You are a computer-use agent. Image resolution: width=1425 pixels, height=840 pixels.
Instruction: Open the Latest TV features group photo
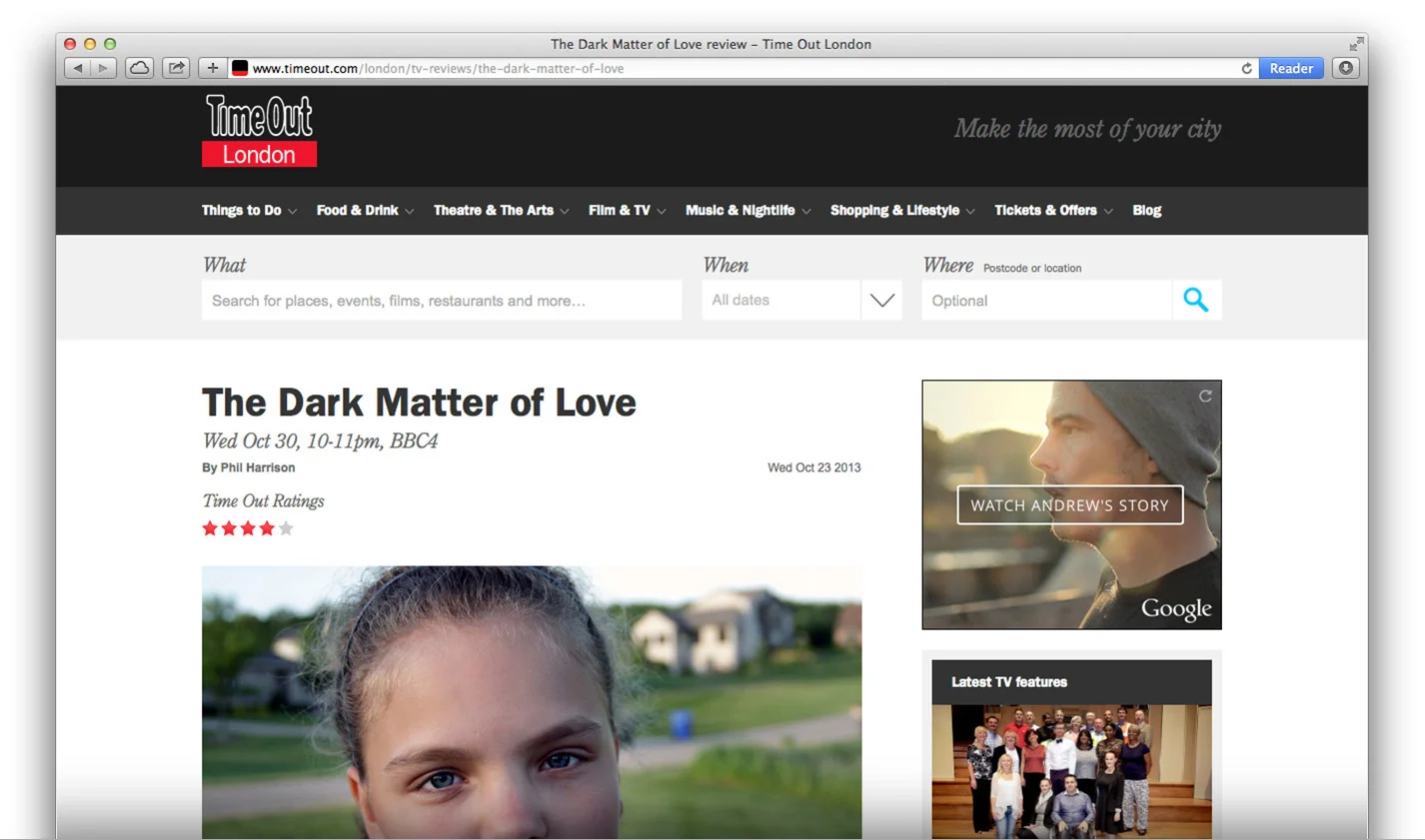coord(1071,772)
